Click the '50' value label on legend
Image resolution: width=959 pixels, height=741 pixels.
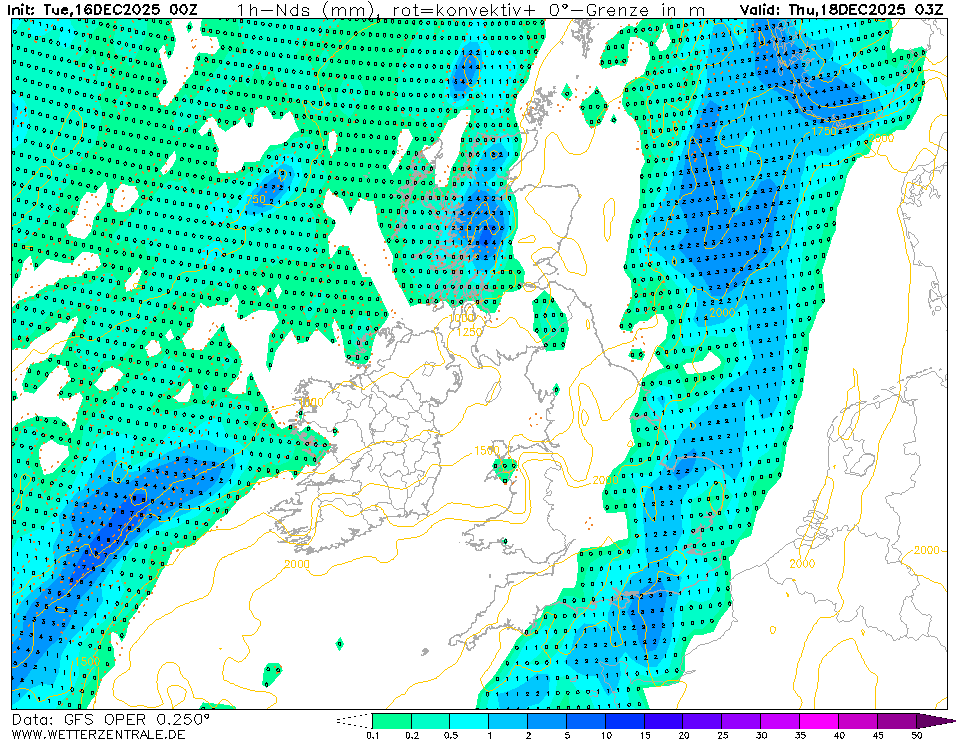click(917, 735)
